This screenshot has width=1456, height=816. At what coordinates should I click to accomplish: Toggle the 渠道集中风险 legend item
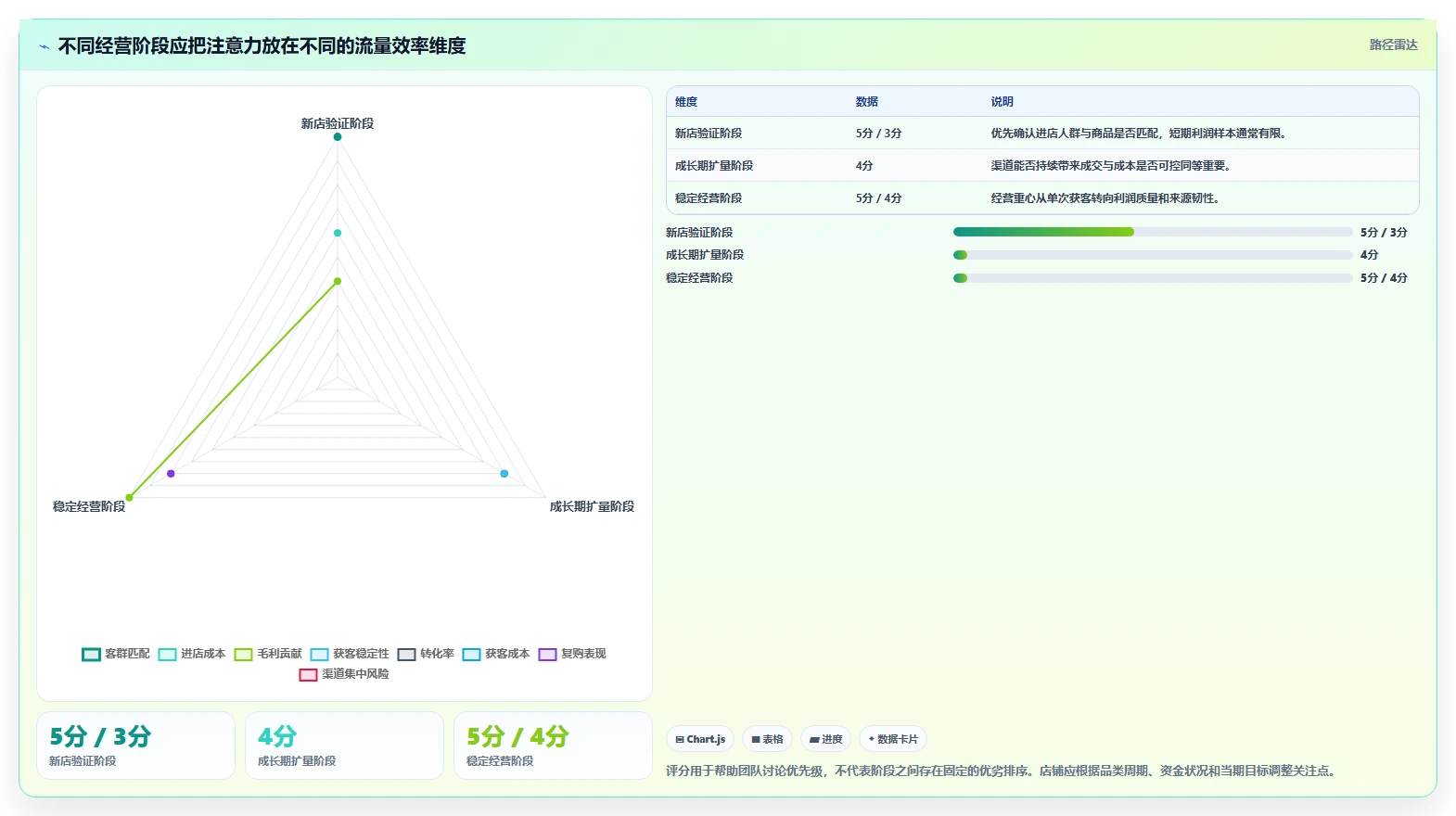point(344,674)
